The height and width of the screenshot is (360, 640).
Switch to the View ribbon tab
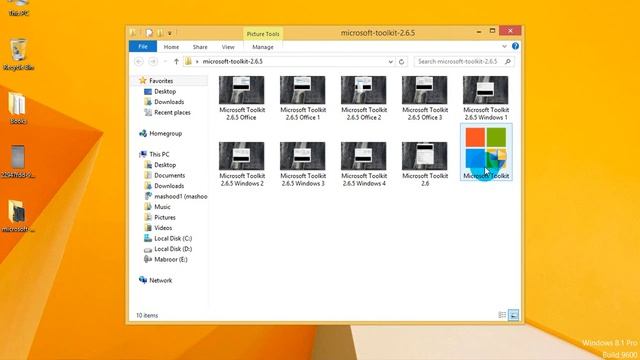[228, 47]
